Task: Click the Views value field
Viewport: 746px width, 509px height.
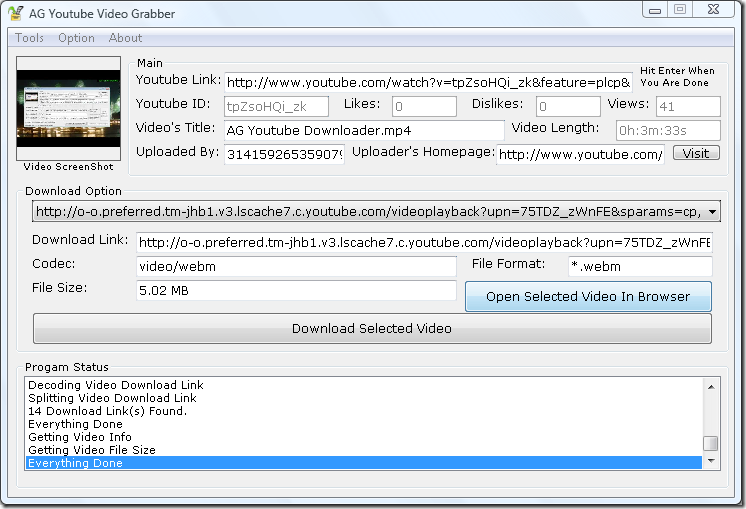Action: (688, 107)
